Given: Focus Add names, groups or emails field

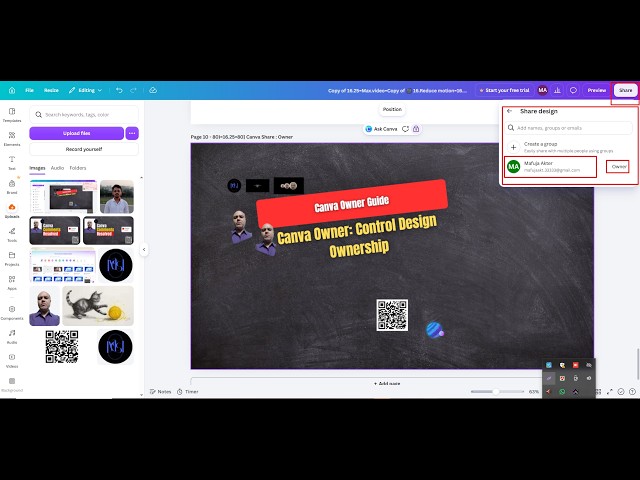Looking at the screenshot, I should tap(568, 128).
